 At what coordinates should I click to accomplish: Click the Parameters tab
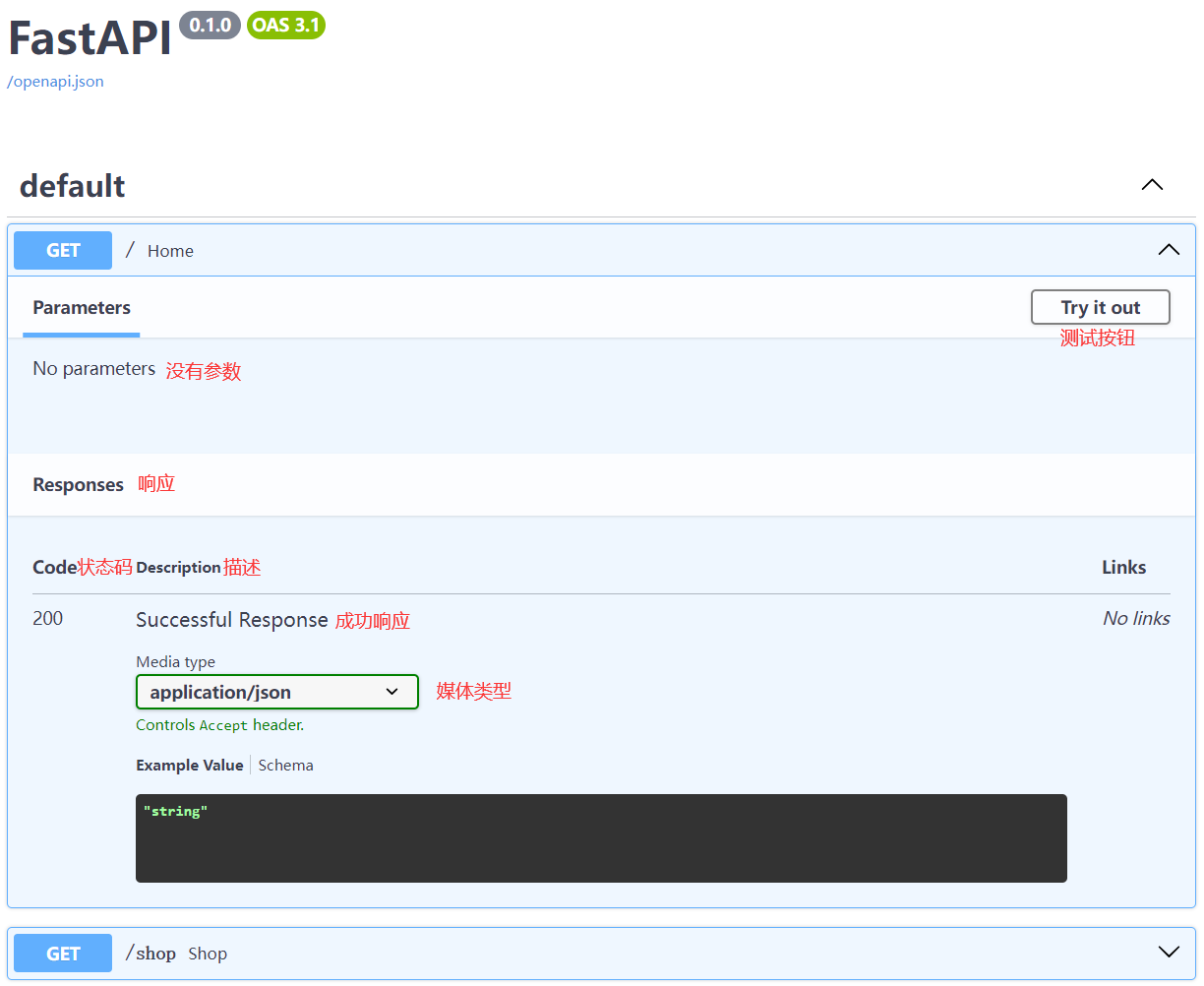(x=82, y=308)
